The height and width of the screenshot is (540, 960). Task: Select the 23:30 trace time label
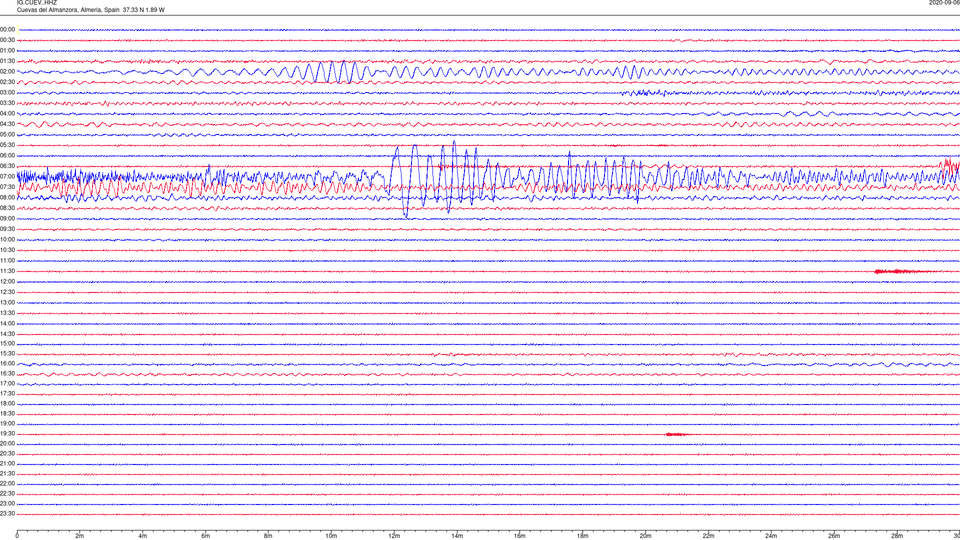coord(8,514)
